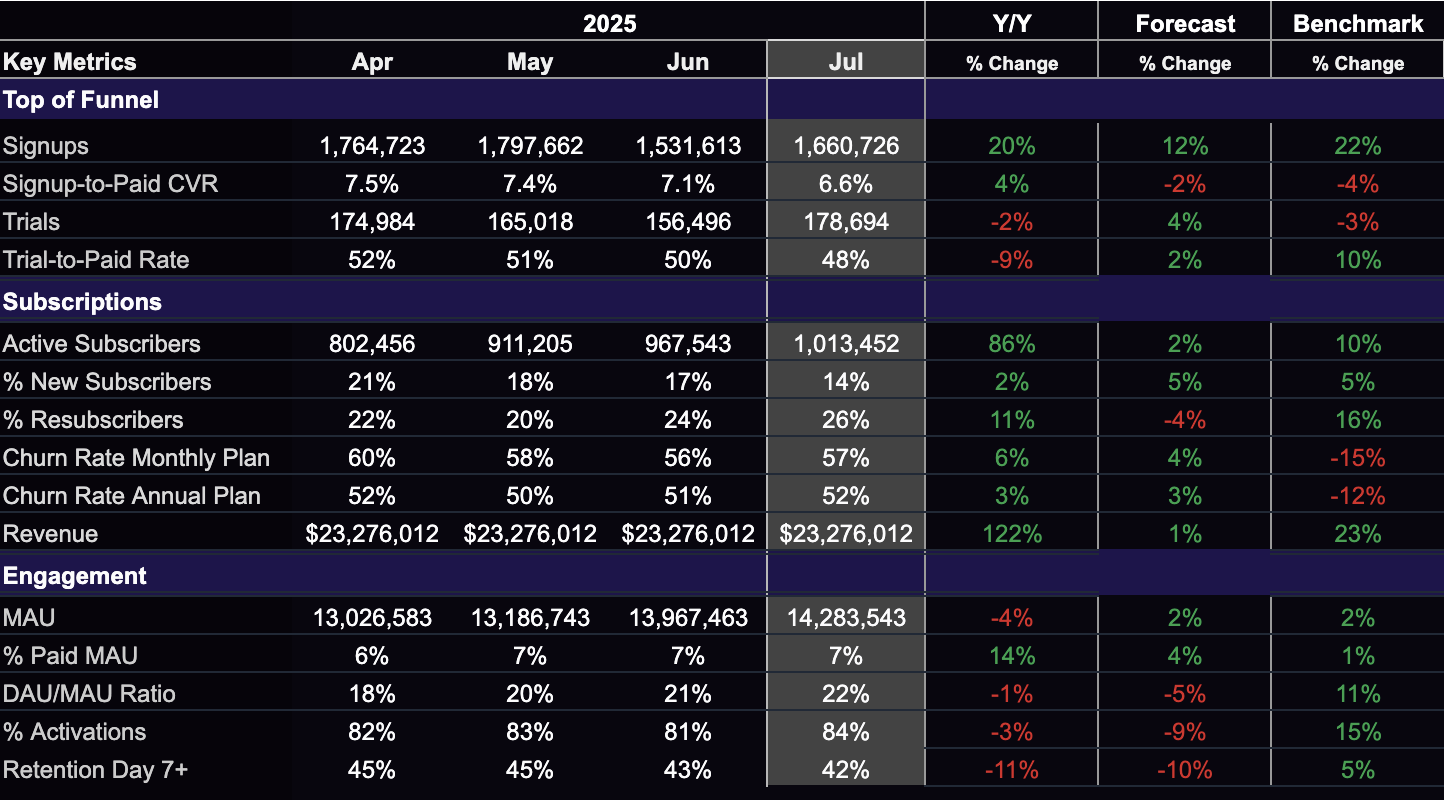Click the Revenue Y/Y change 122%
The height and width of the screenshot is (800, 1444).
(x=1011, y=534)
